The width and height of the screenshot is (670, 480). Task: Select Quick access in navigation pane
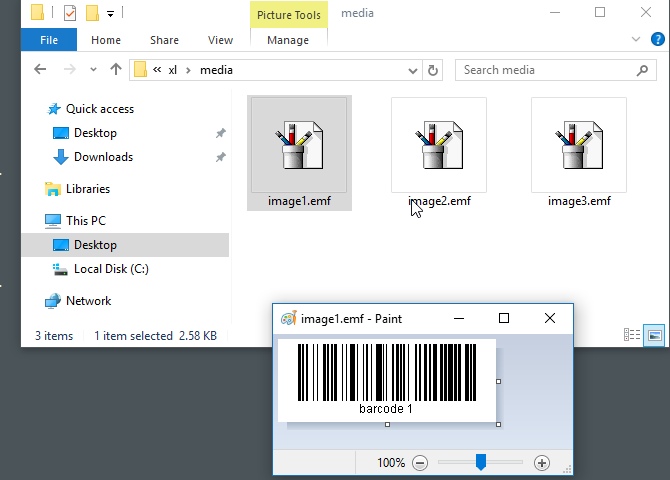pyautogui.click(x=100, y=109)
